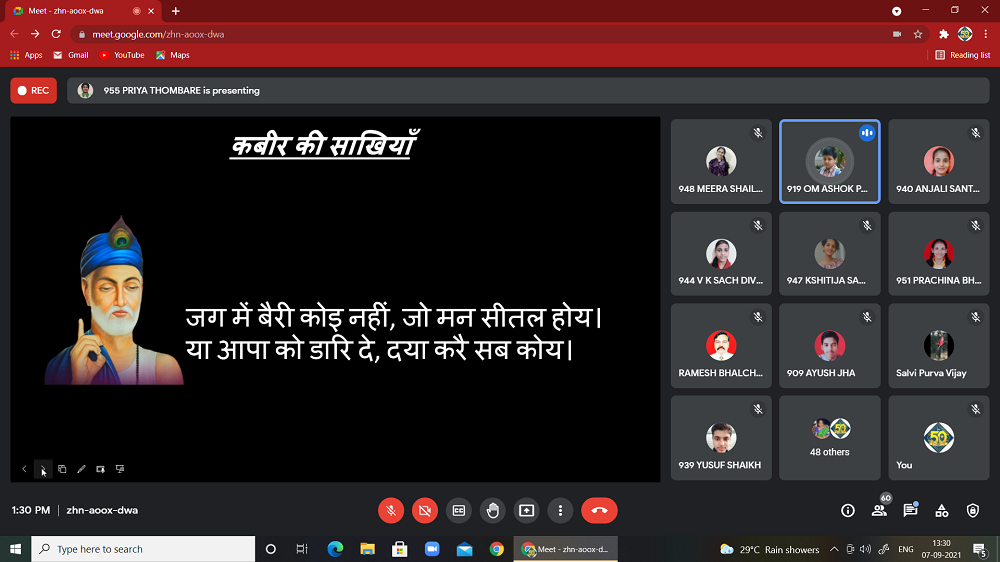The width and height of the screenshot is (1000, 562).
Task: Open meeting details info icon
Action: [848, 510]
